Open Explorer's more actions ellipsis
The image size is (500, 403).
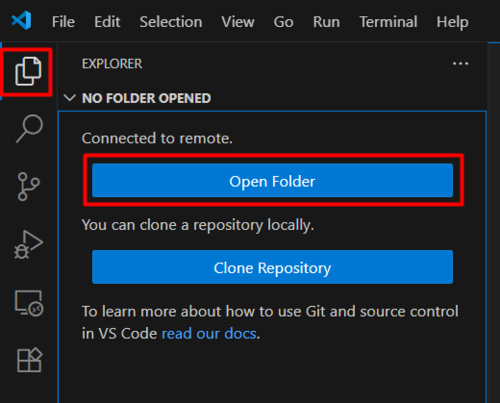click(460, 63)
